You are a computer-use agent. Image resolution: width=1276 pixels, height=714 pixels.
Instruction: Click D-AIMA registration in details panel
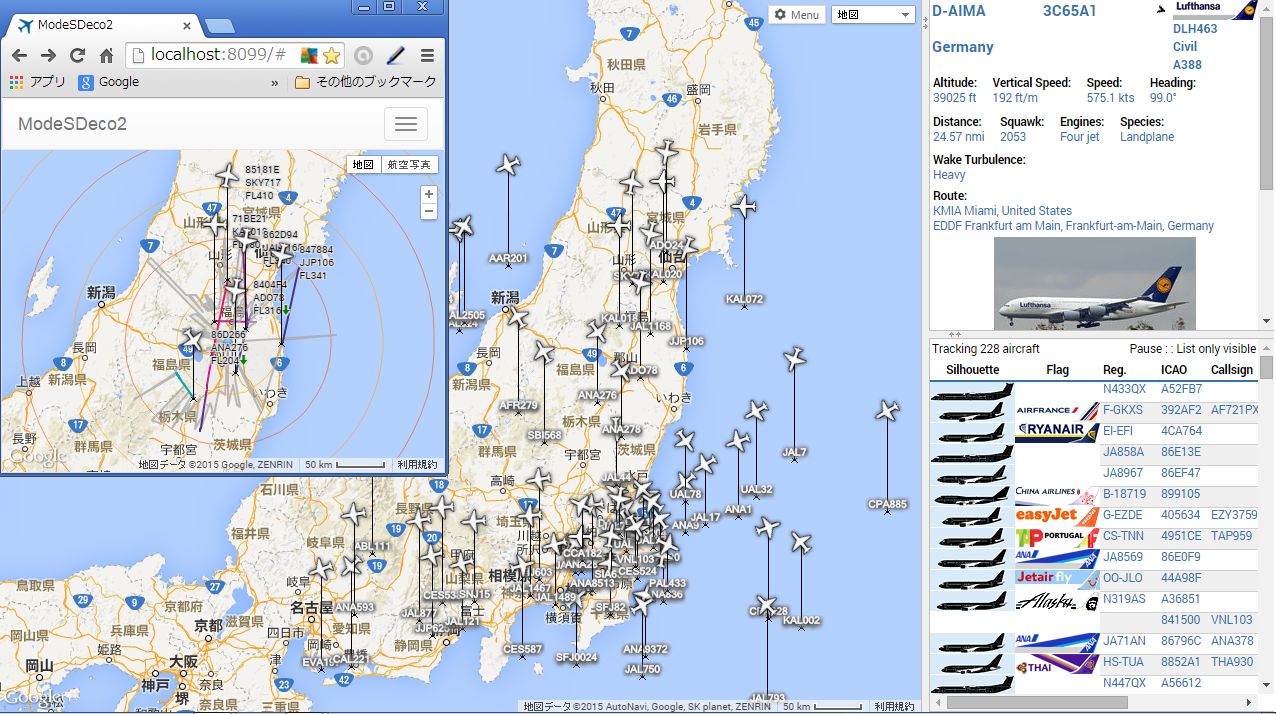959,11
